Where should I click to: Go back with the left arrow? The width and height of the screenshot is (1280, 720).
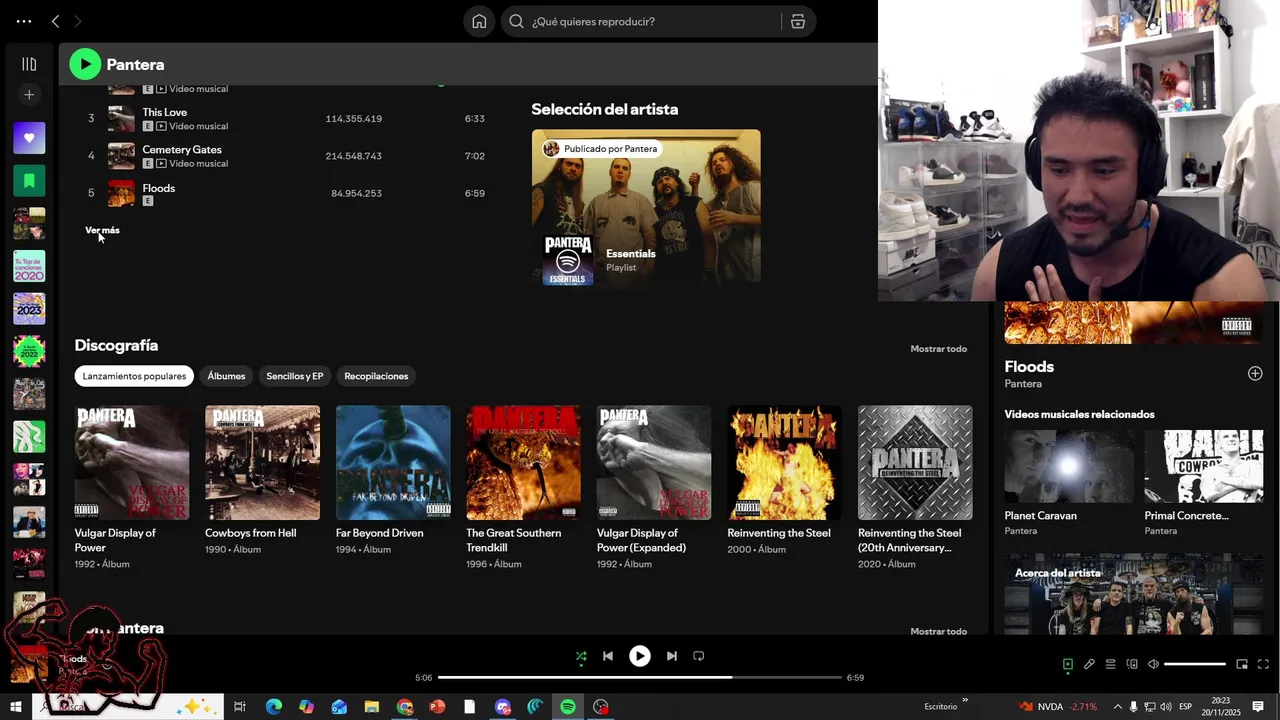tap(55, 21)
